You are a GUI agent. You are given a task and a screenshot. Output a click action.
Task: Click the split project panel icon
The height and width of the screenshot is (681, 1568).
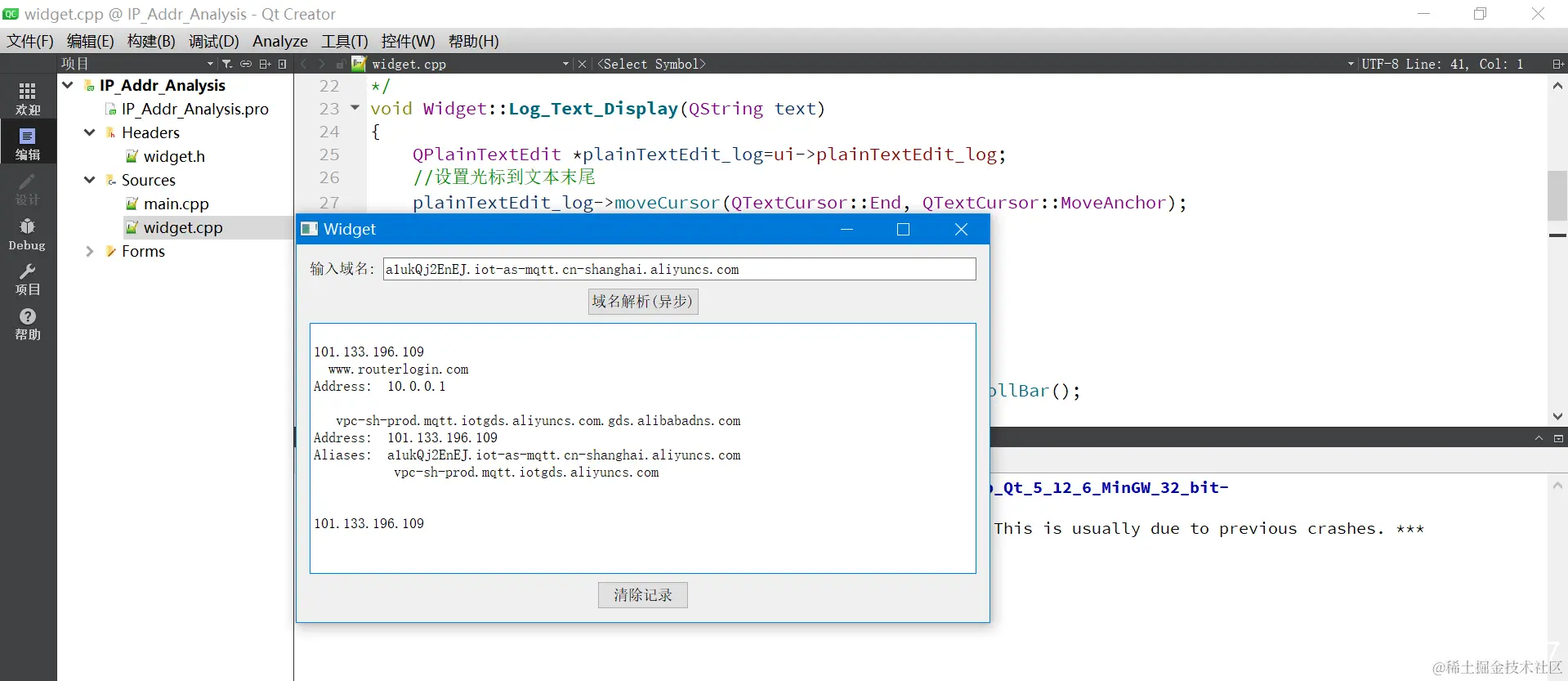coord(265,64)
